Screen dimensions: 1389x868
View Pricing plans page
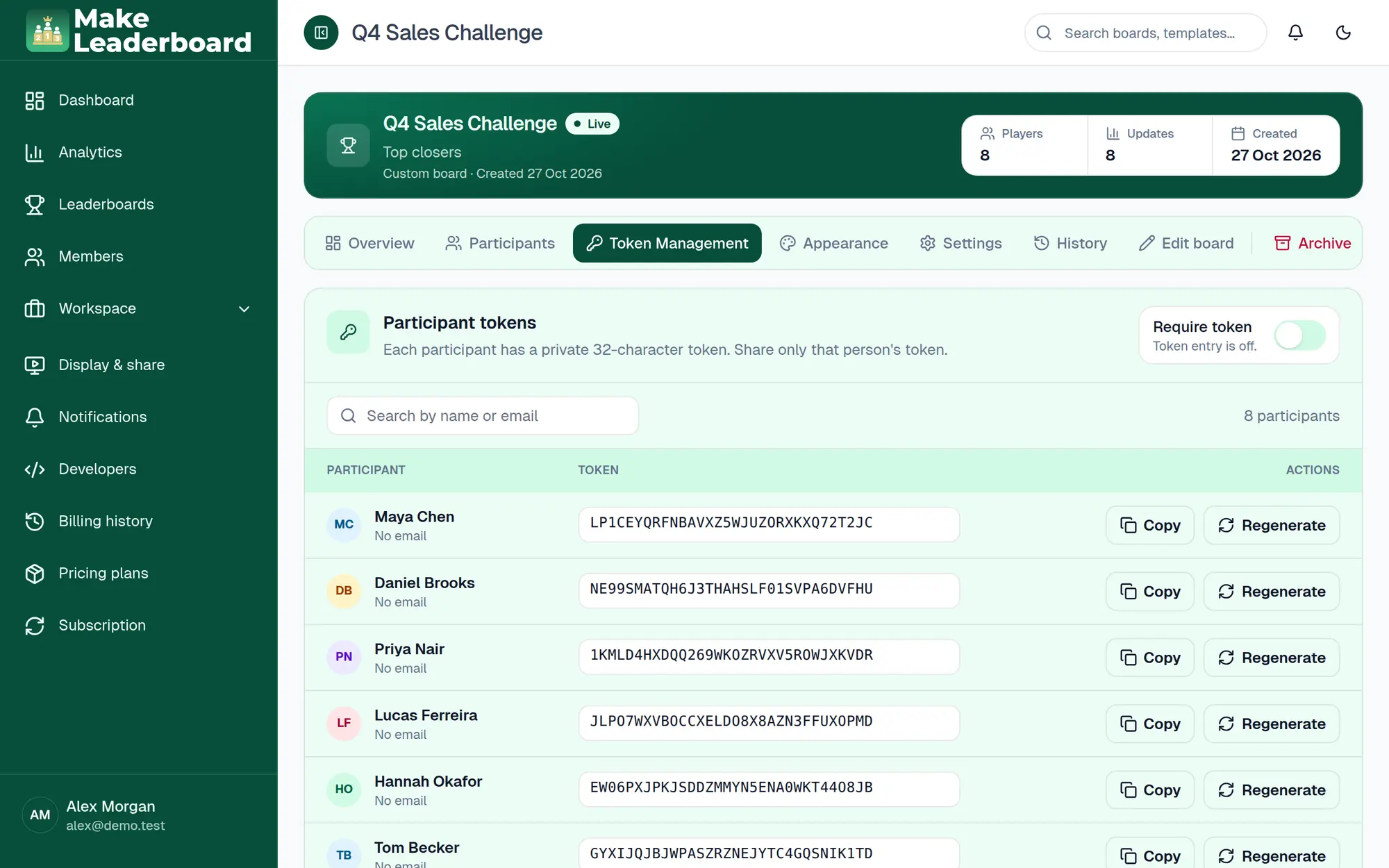[x=139, y=573]
